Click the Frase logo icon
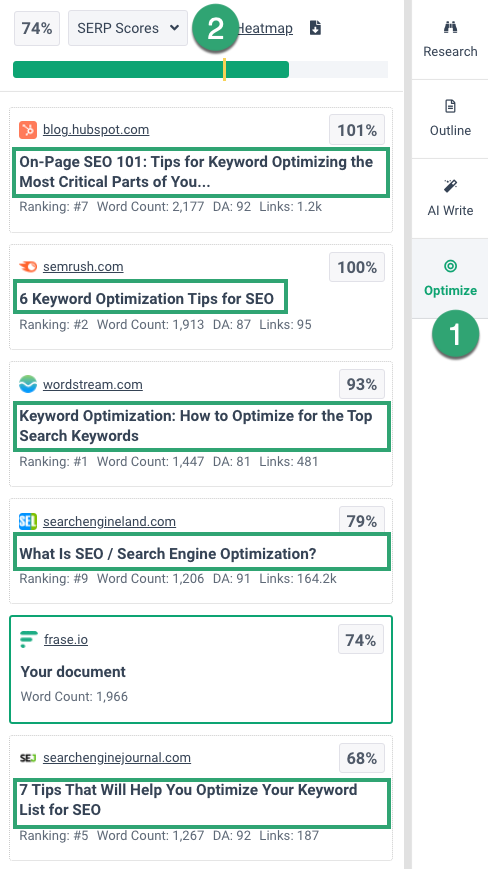 (x=29, y=640)
